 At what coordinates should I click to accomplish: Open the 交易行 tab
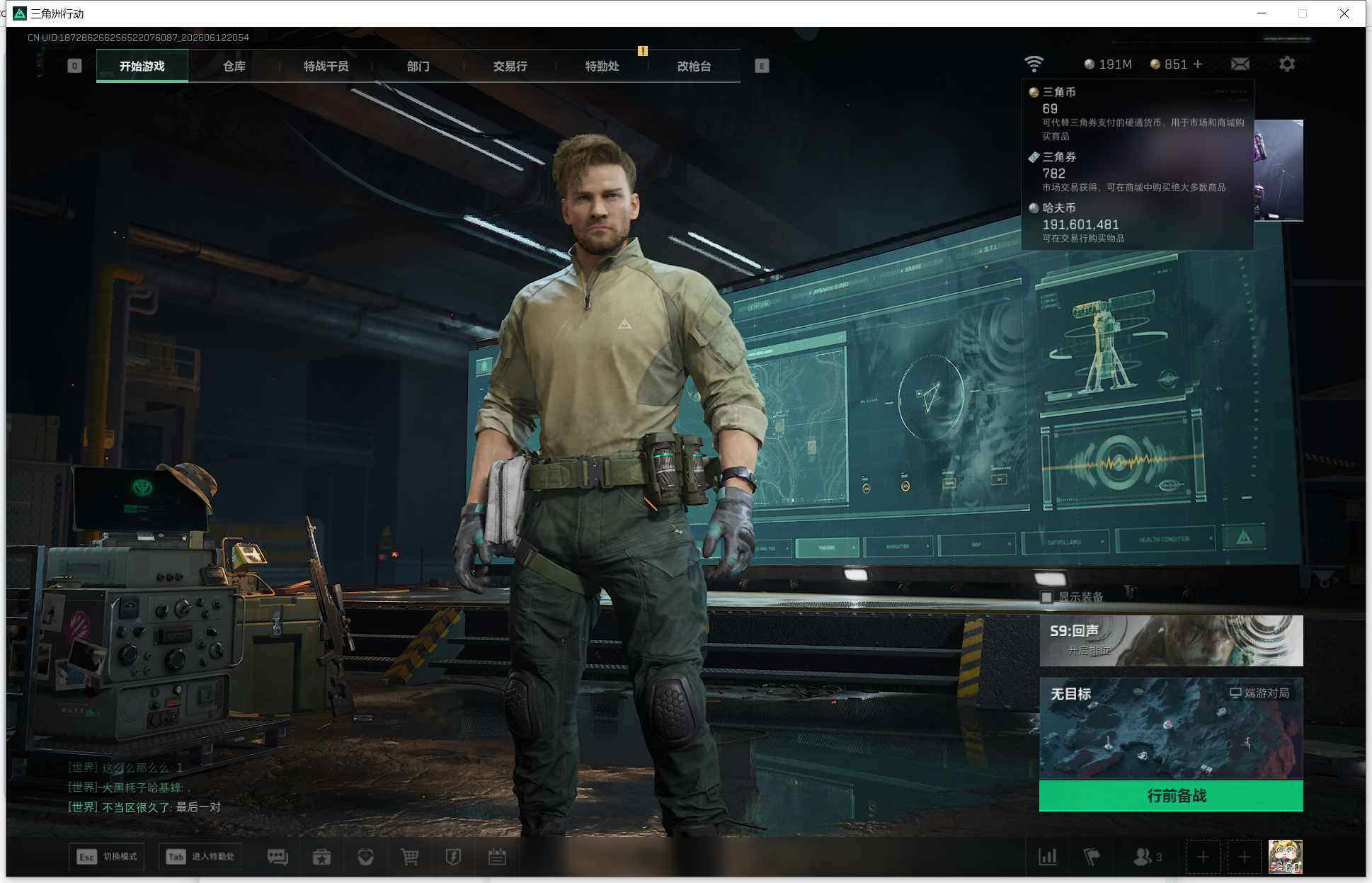[510, 67]
